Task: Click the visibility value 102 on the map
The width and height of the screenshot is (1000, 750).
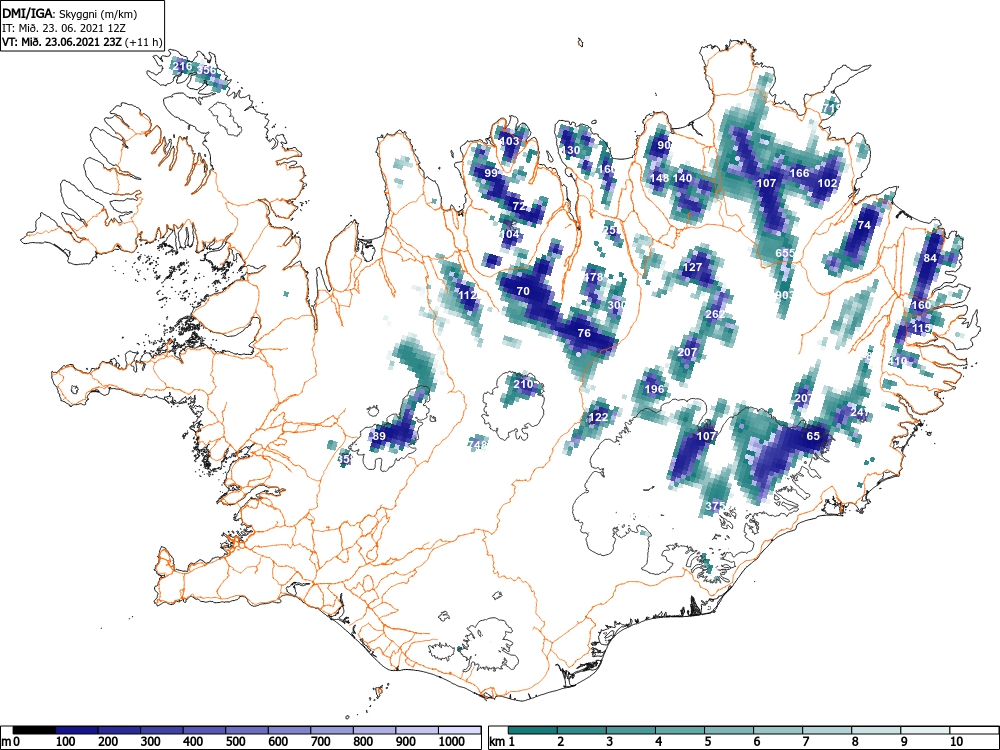Action: coord(827,182)
